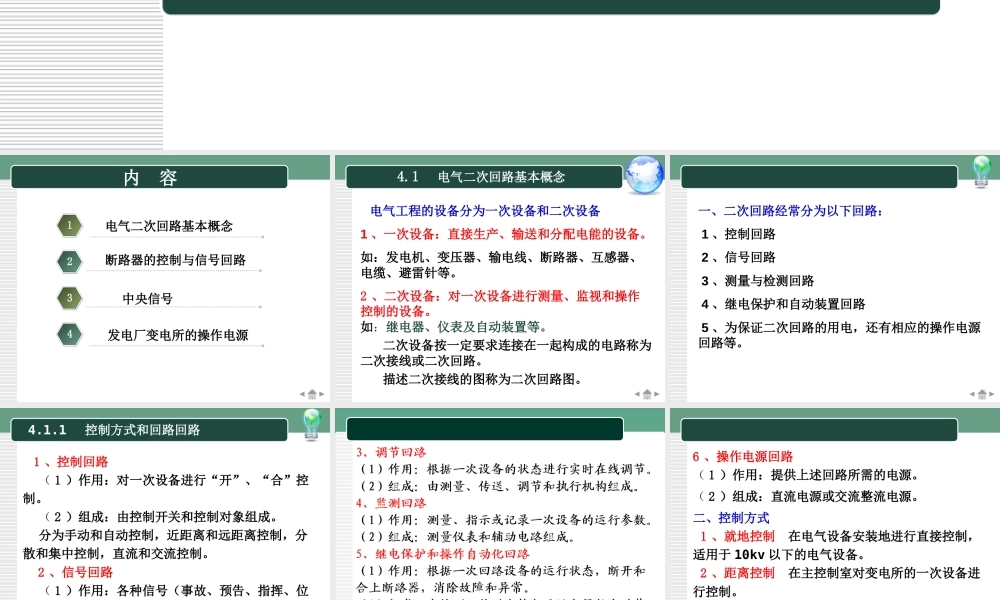
Task: Select the 内容 slide title bar
Action: 149,177
